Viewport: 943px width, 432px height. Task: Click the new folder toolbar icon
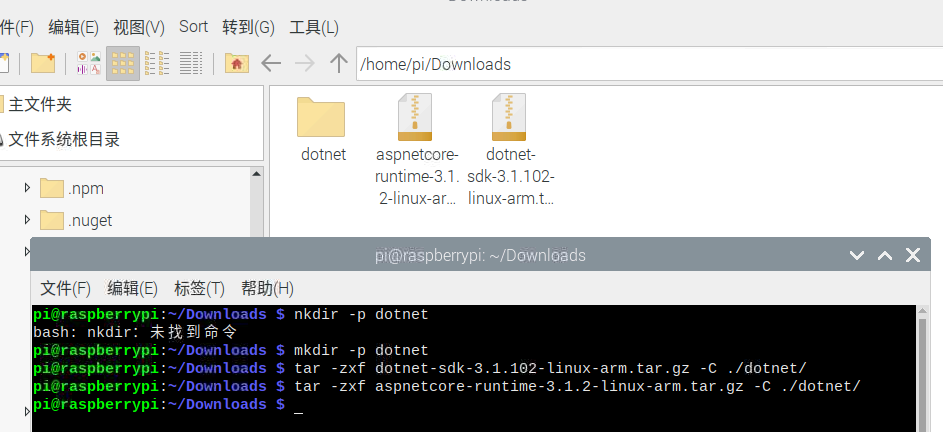coord(43,63)
